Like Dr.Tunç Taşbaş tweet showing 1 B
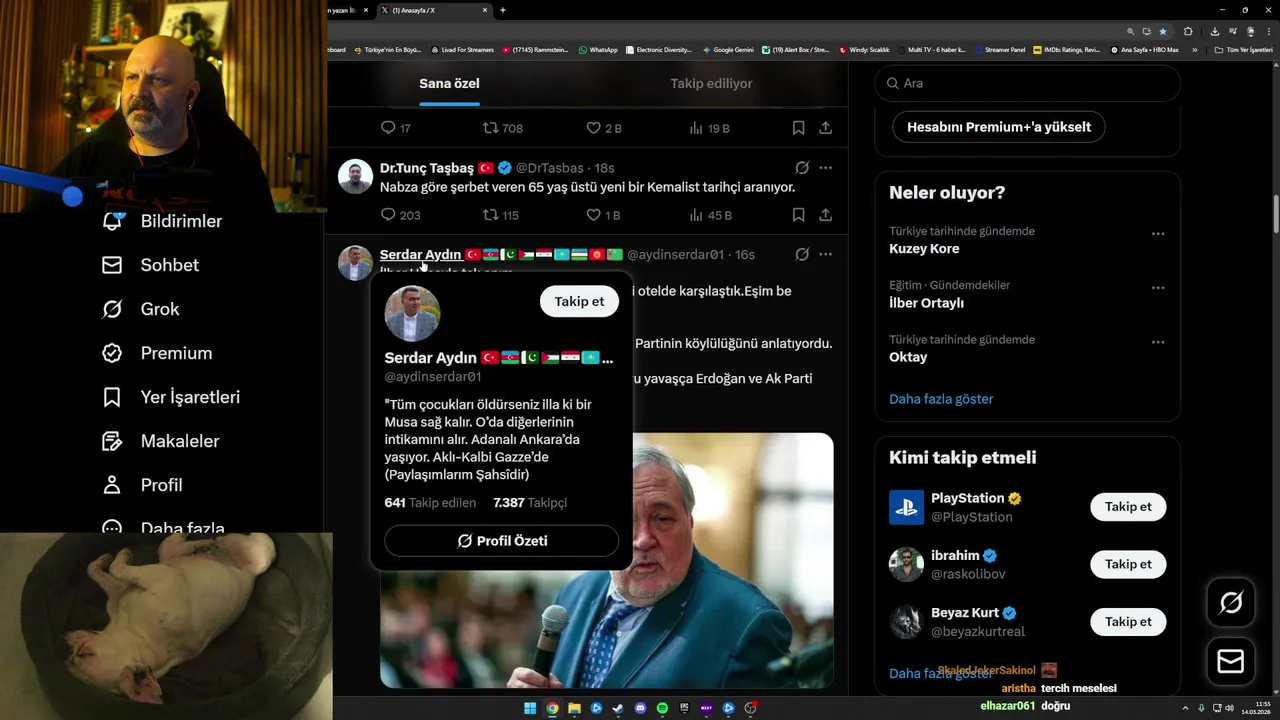Viewport: 1280px width, 720px height. [593, 215]
